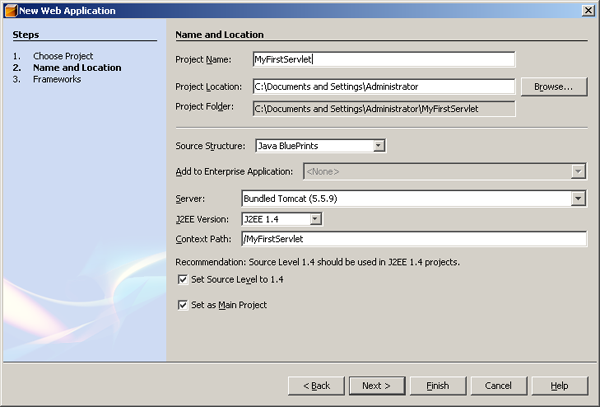The image size is (600, 407).
Task: Uncheck Set as Main Project
Action: pos(182,305)
